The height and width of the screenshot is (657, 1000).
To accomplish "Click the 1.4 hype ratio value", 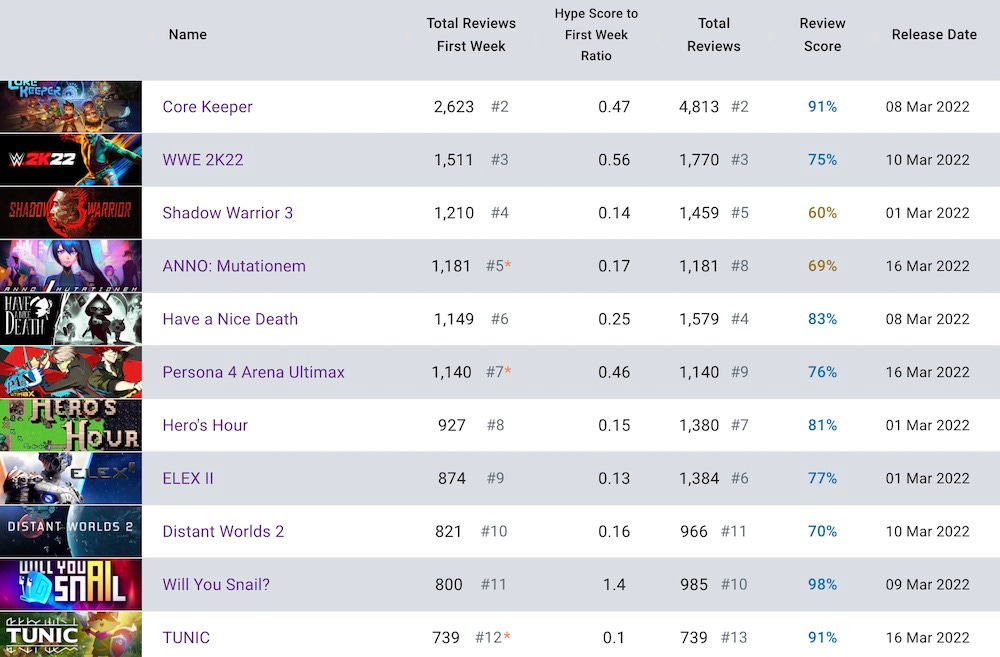I will [x=614, y=584].
